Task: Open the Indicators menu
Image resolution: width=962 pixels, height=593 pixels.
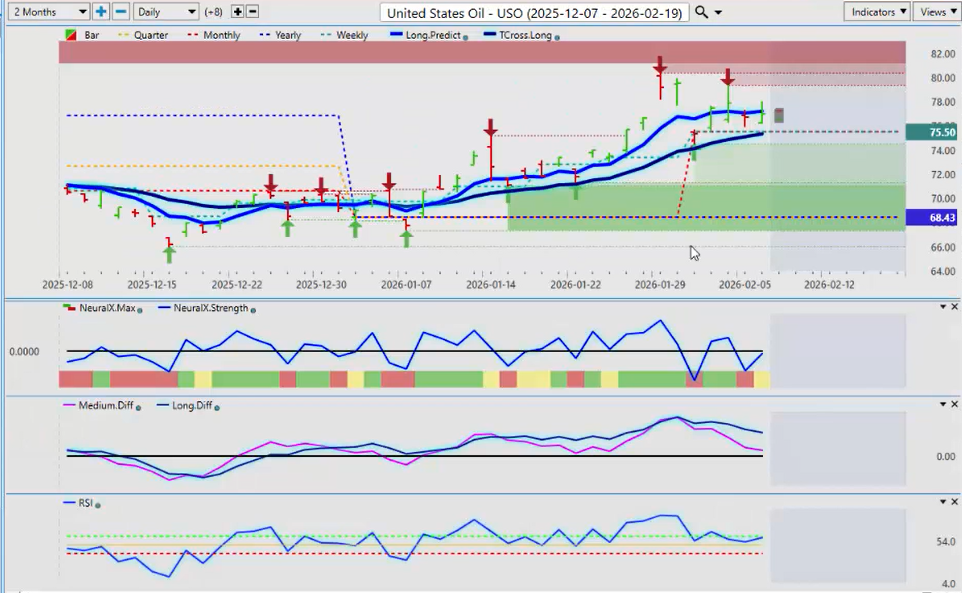Action: (x=876, y=11)
